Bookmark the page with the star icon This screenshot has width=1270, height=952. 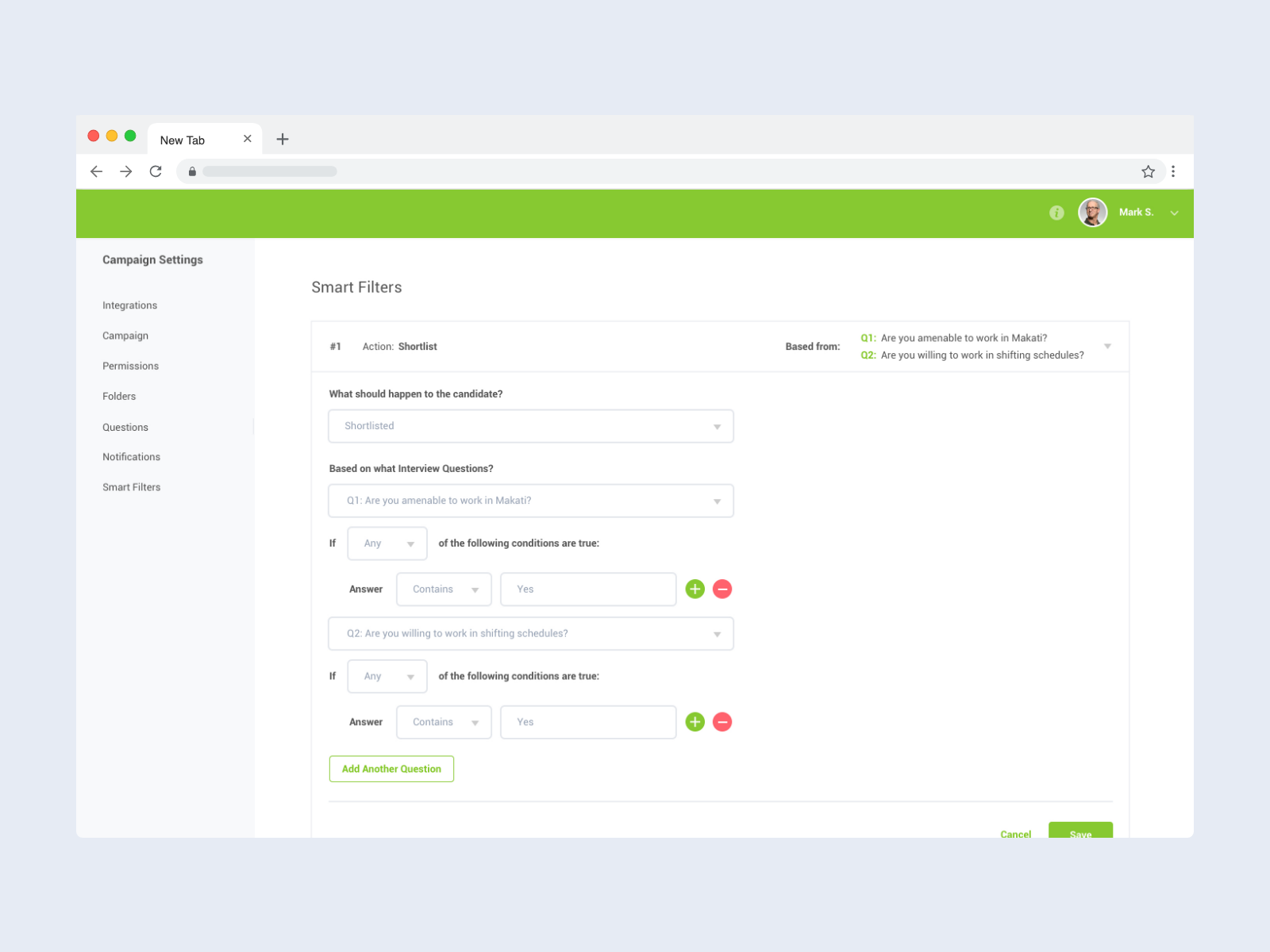coord(1148,171)
